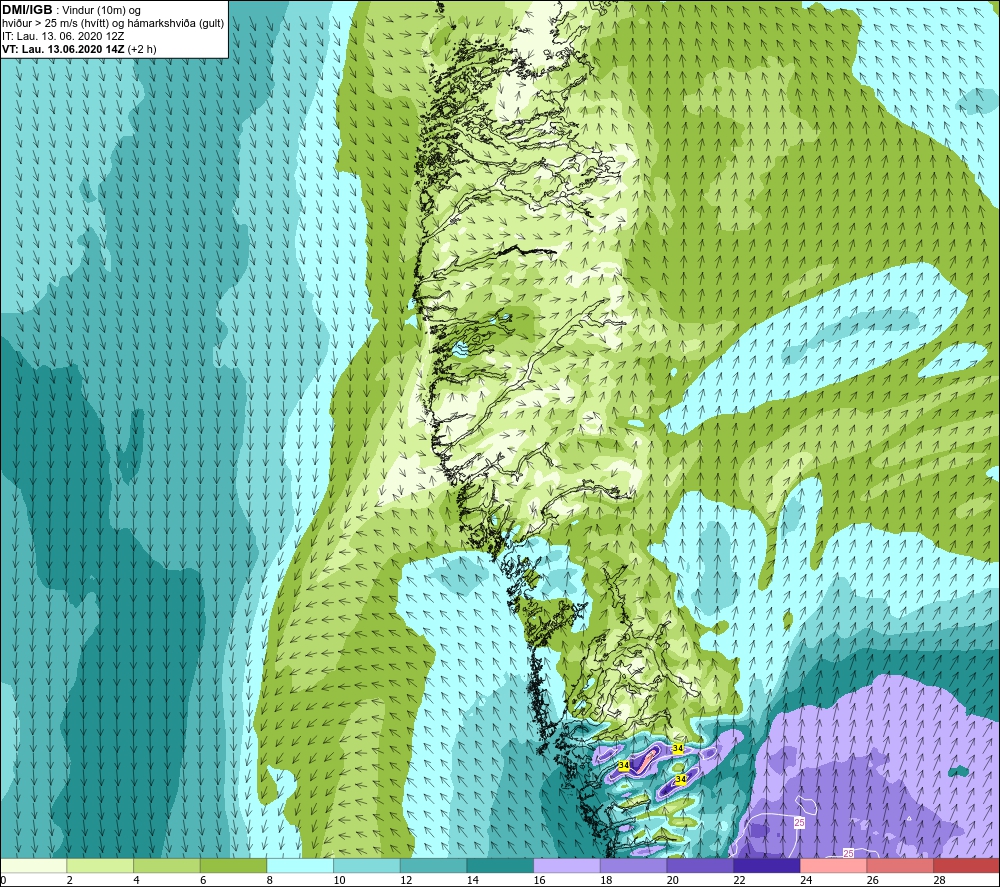Click the "Vindur (10m) og" text
Image resolution: width=1000 pixels, height=887 pixels.
101,11
